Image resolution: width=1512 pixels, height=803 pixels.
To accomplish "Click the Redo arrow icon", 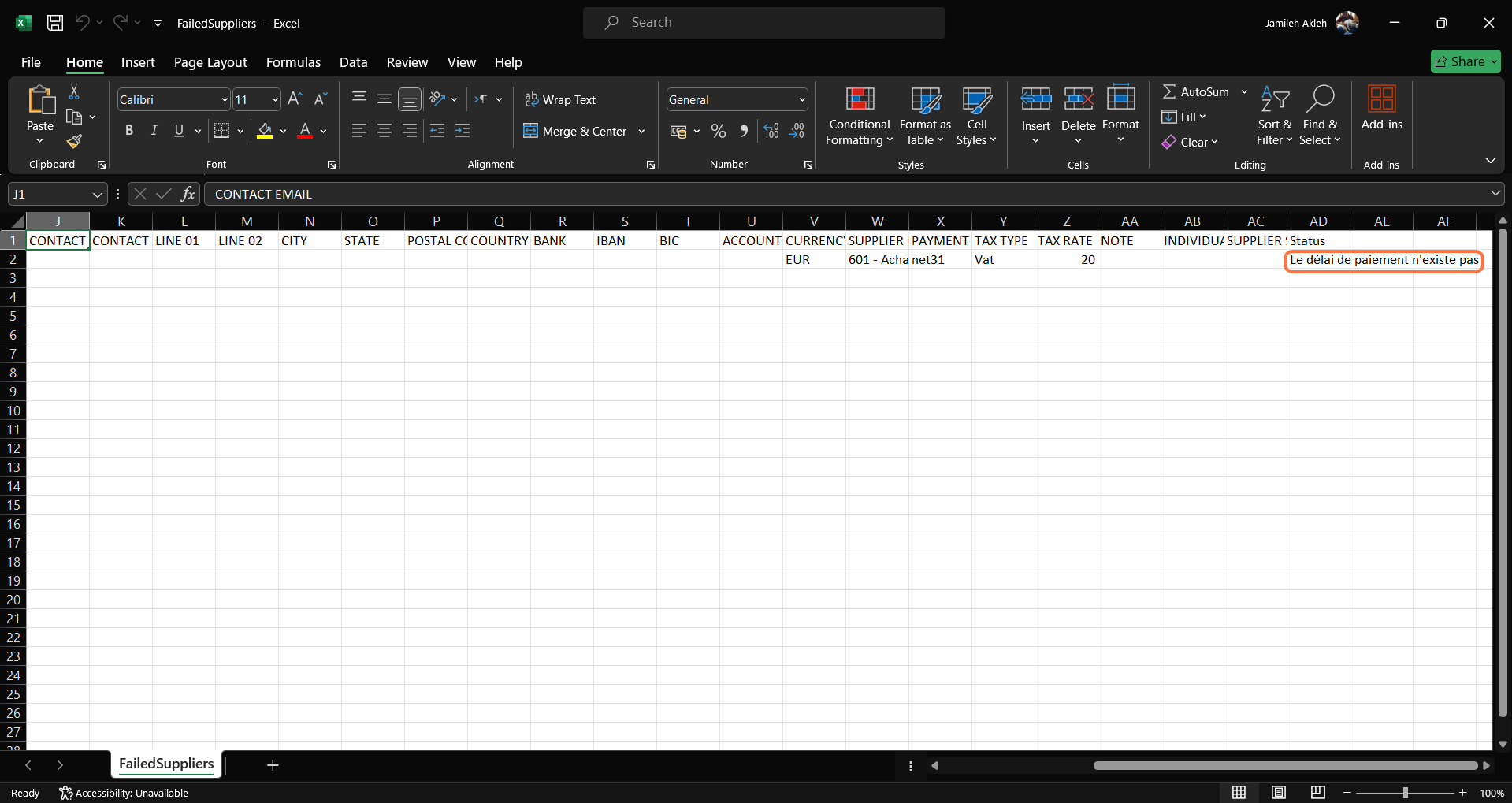I will pyautogui.click(x=120, y=23).
